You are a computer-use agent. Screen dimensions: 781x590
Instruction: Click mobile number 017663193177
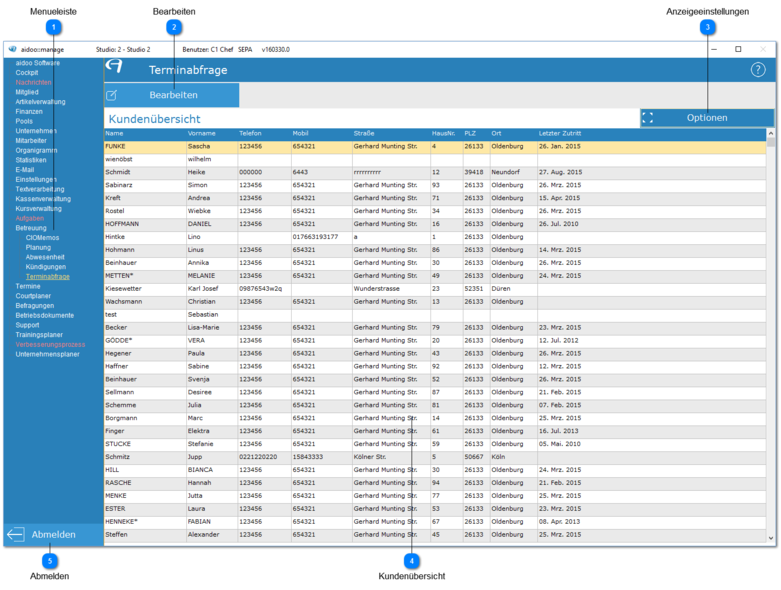(315, 237)
